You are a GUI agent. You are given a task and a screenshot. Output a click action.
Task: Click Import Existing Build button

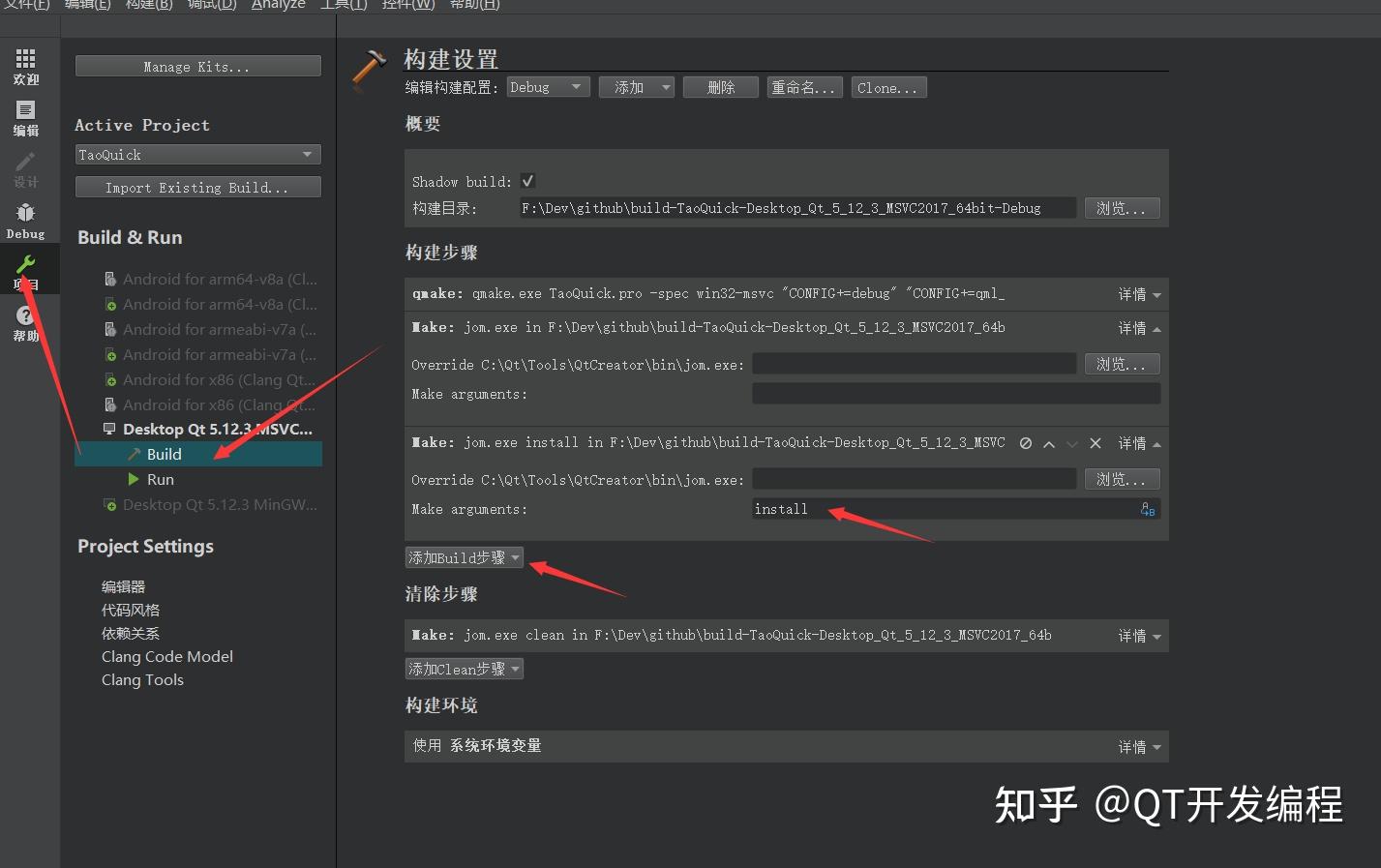point(197,186)
